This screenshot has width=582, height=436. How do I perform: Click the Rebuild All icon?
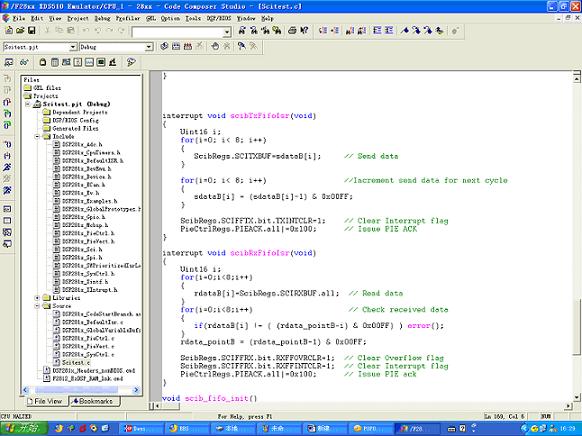[x=187, y=46]
